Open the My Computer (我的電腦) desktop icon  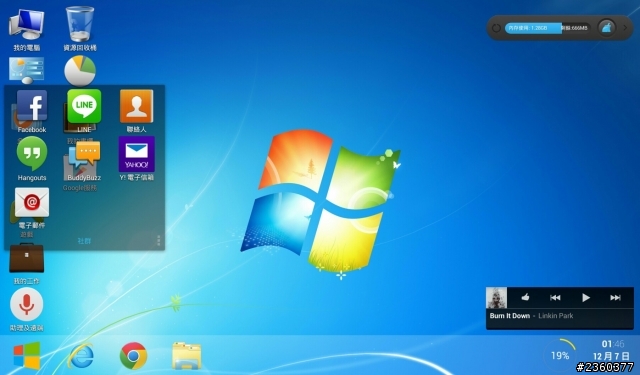click(x=27, y=24)
